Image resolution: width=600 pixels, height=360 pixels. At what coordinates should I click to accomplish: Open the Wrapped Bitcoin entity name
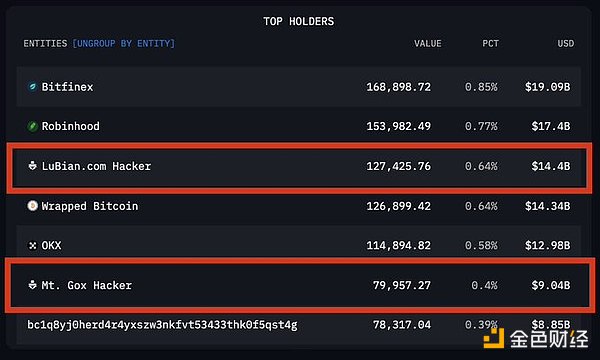[90, 206]
